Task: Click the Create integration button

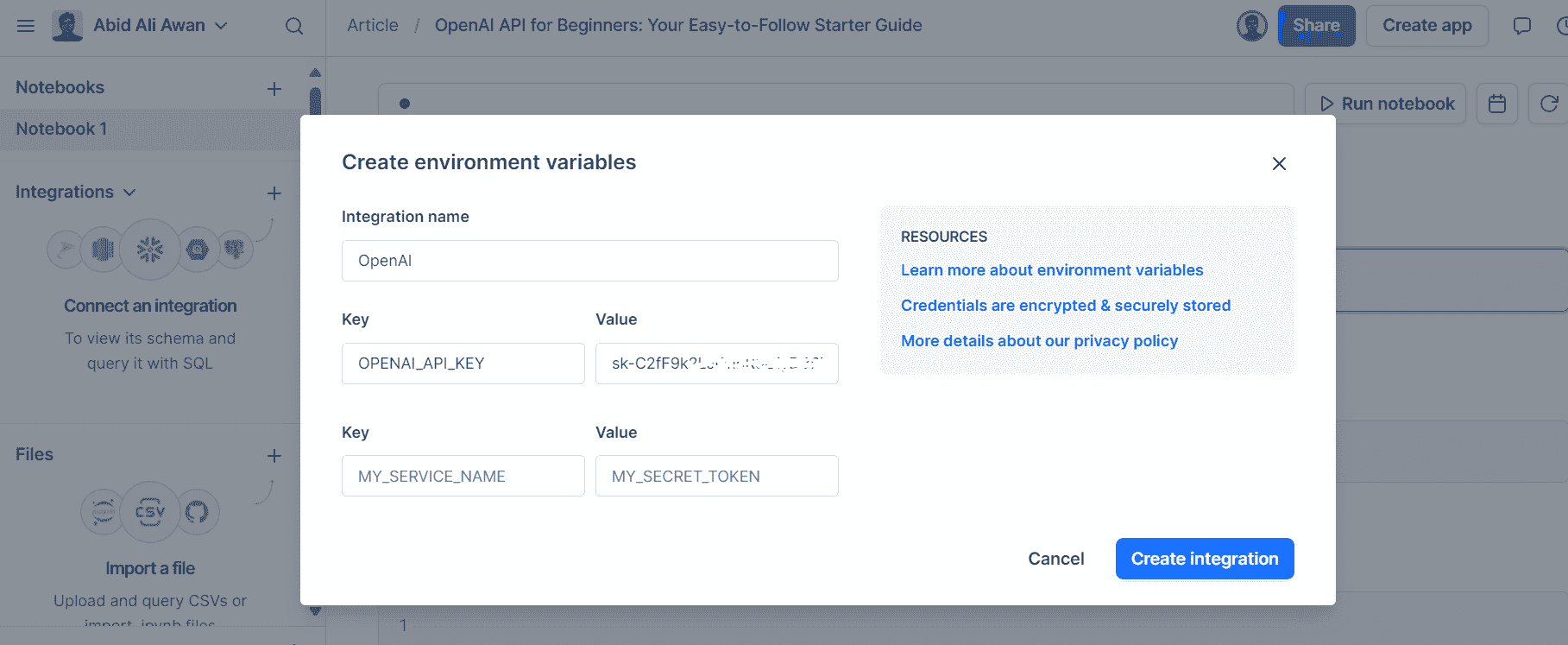Action: [1205, 559]
